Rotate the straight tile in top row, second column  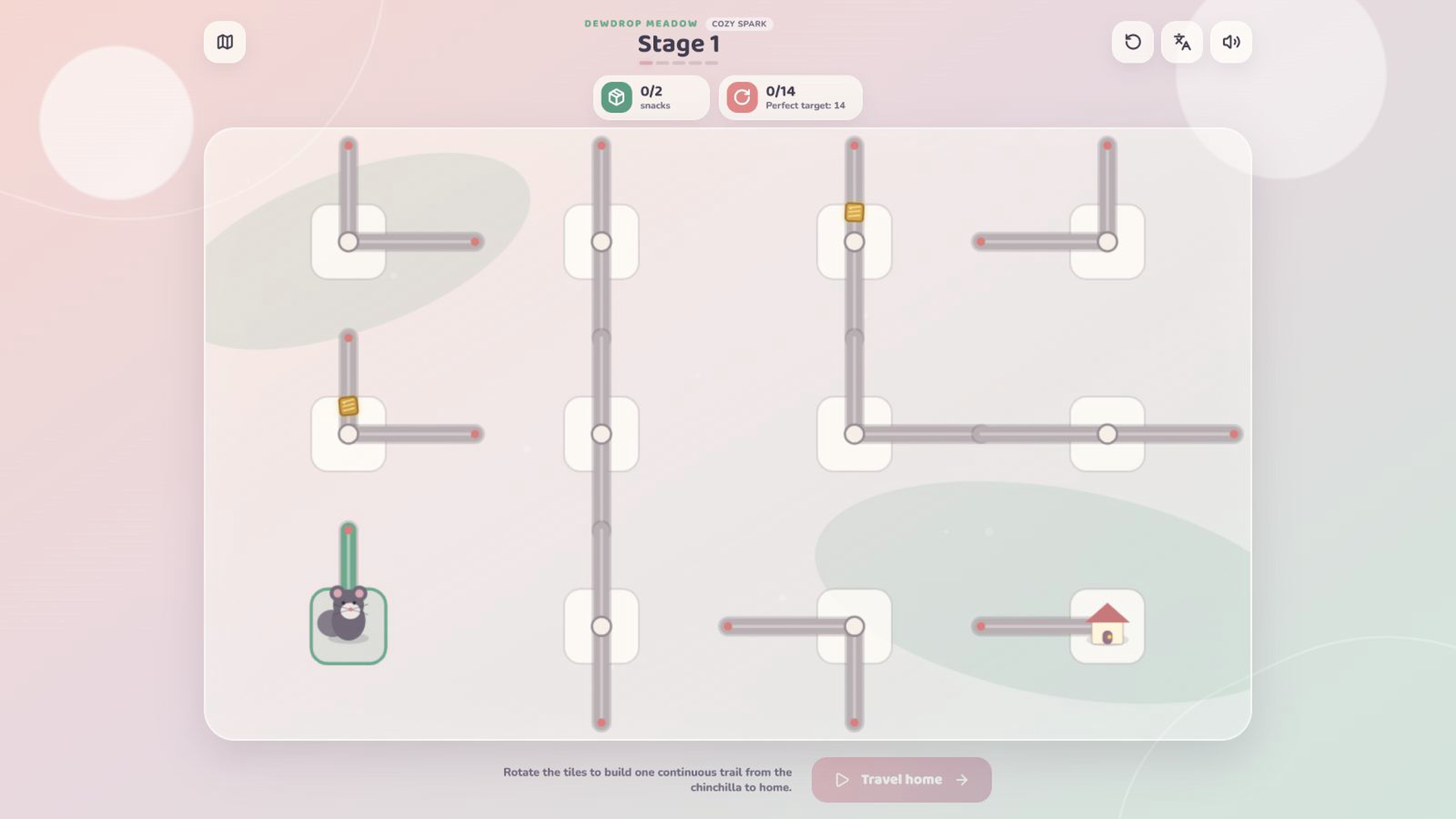(x=601, y=242)
